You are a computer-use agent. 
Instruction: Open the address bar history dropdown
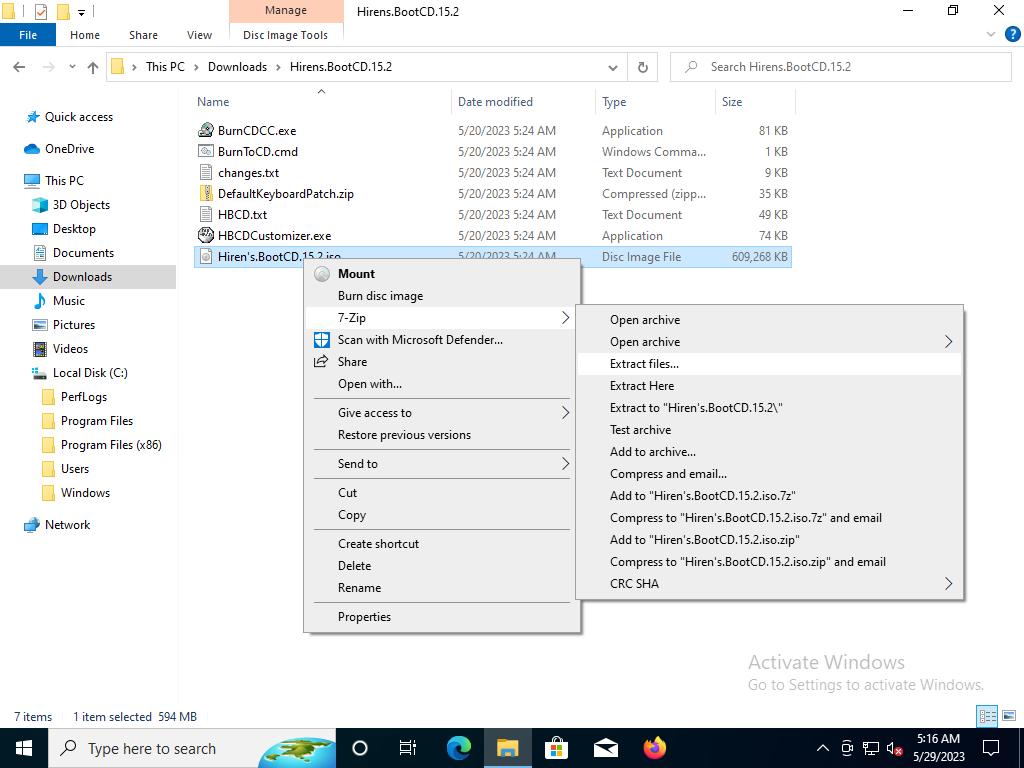pyautogui.click(x=613, y=67)
